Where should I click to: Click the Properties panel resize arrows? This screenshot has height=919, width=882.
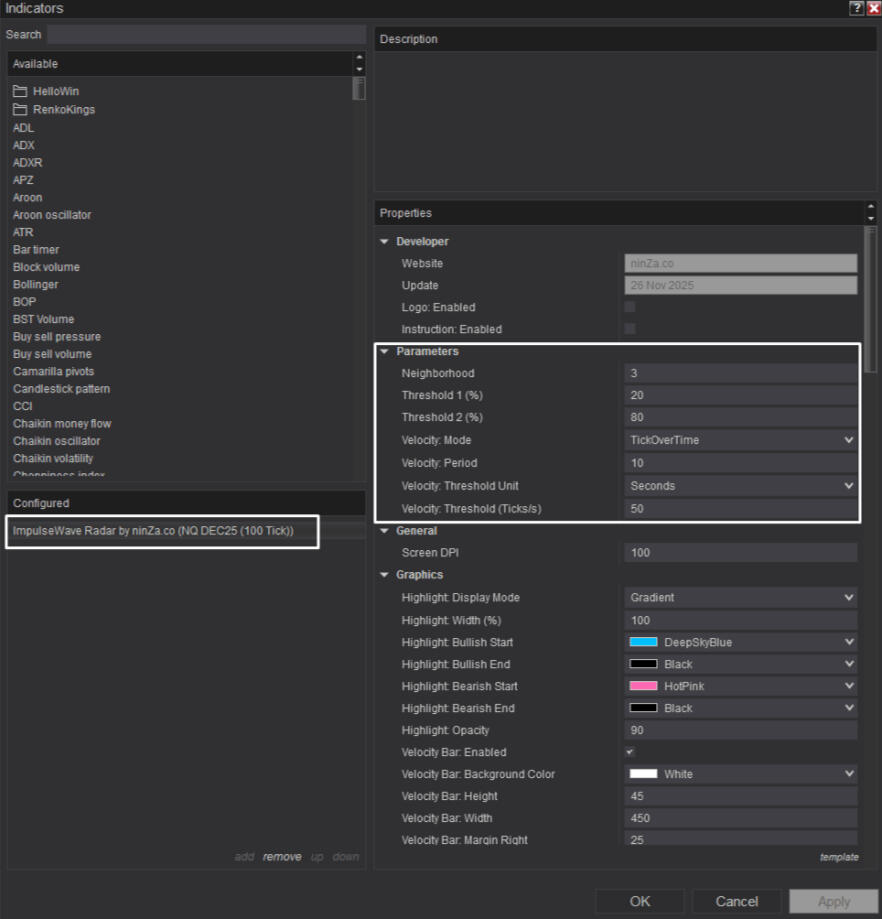(x=870, y=213)
